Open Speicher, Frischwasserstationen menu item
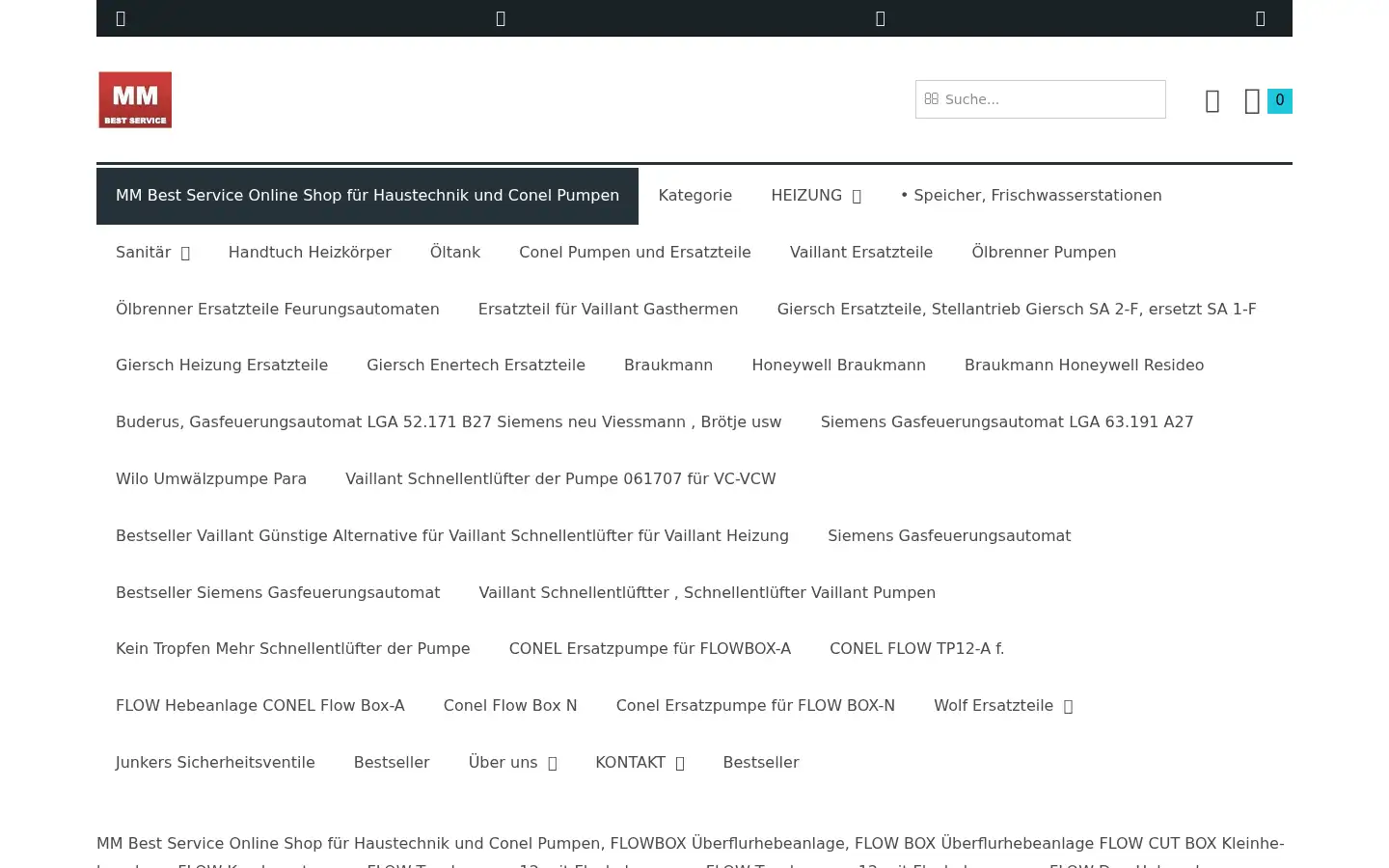Viewport: 1389px width, 868px height. [x=1031, y=196]
